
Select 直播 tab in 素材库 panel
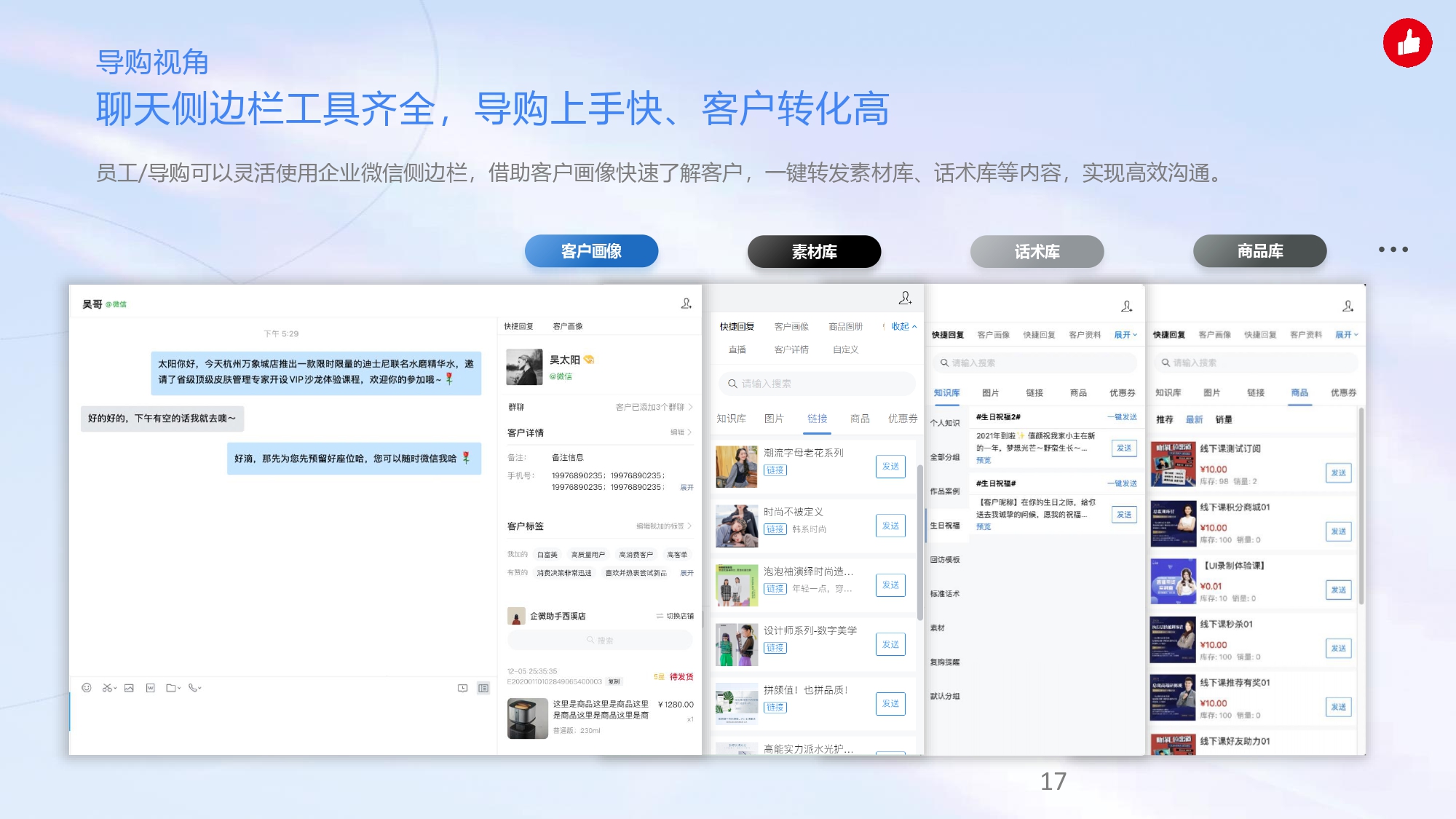pos(737,349)
